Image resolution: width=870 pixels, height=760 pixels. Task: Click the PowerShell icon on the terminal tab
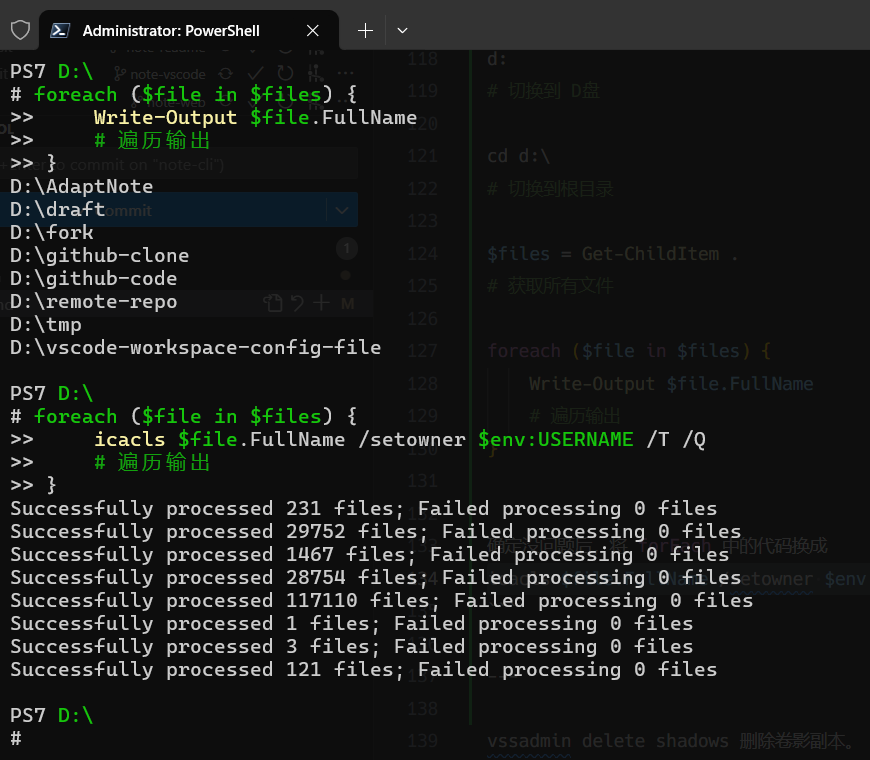[x=60, y=30]
